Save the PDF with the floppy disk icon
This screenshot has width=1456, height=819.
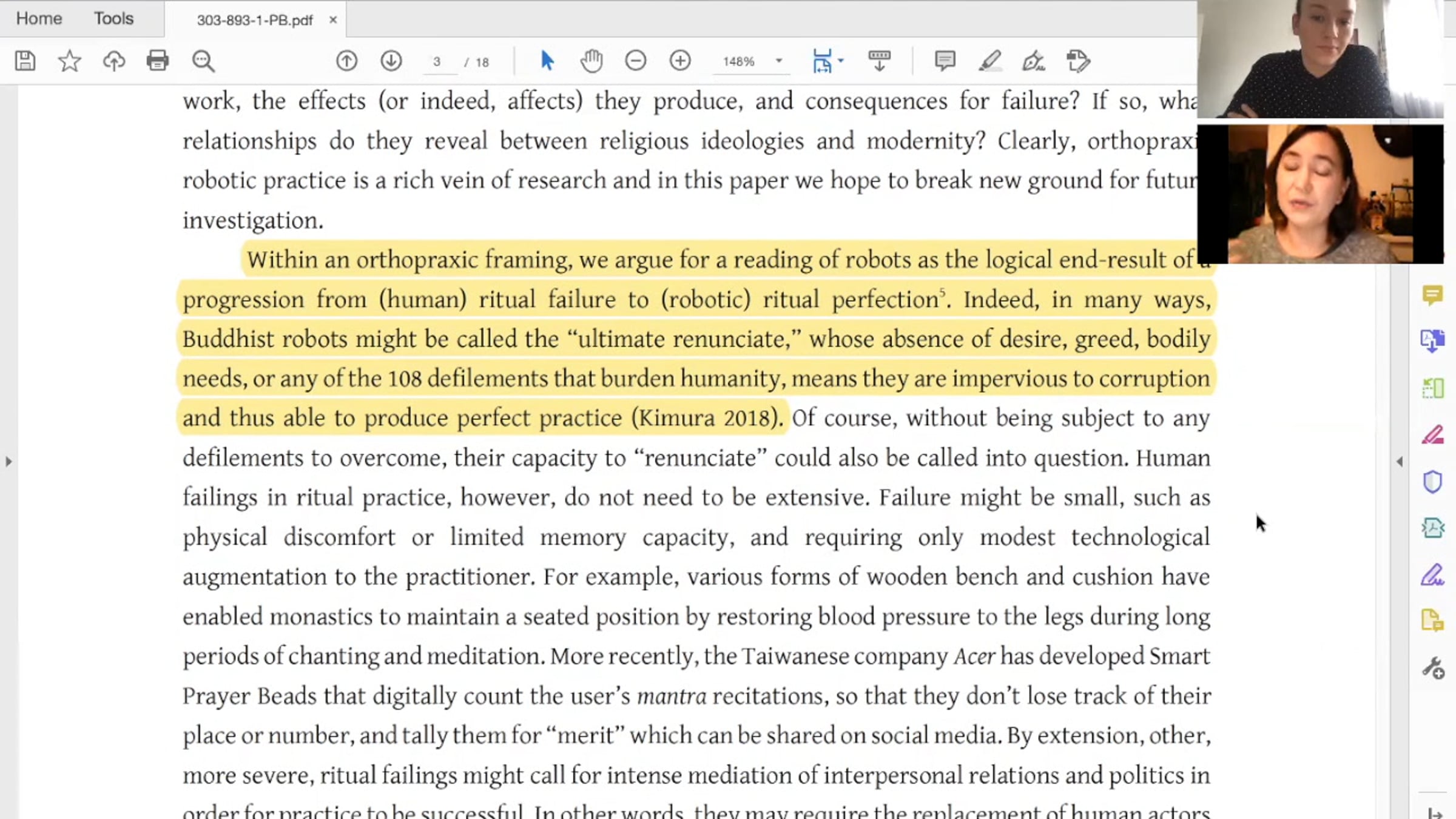25,61
